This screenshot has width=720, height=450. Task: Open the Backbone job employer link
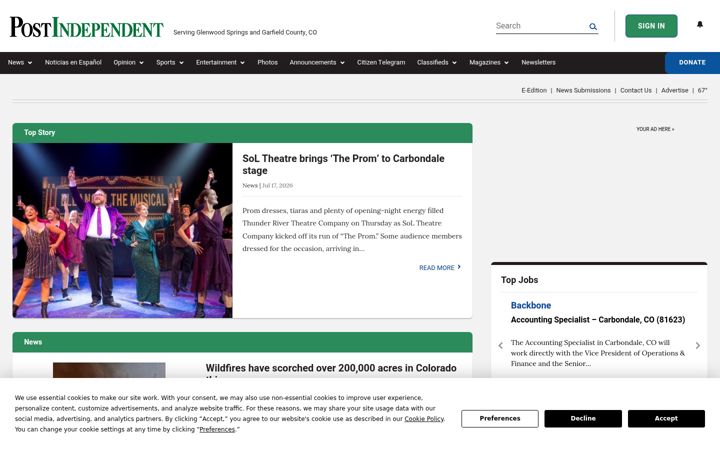[x=531, y=305]
